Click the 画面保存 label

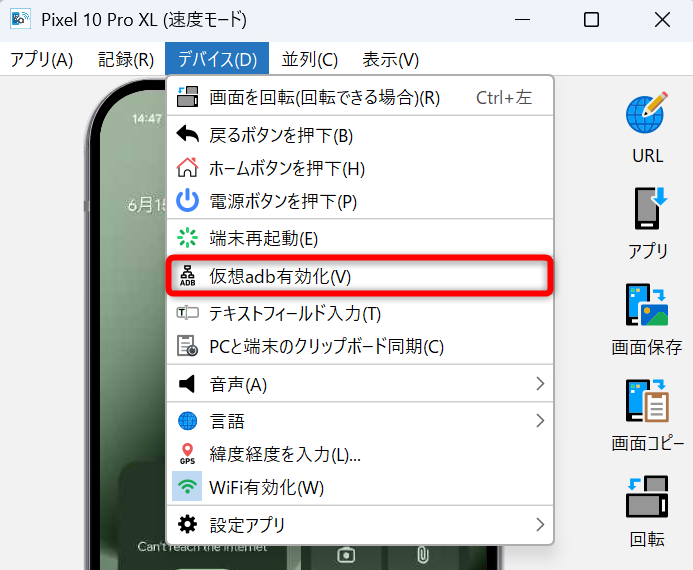point(647,347)
